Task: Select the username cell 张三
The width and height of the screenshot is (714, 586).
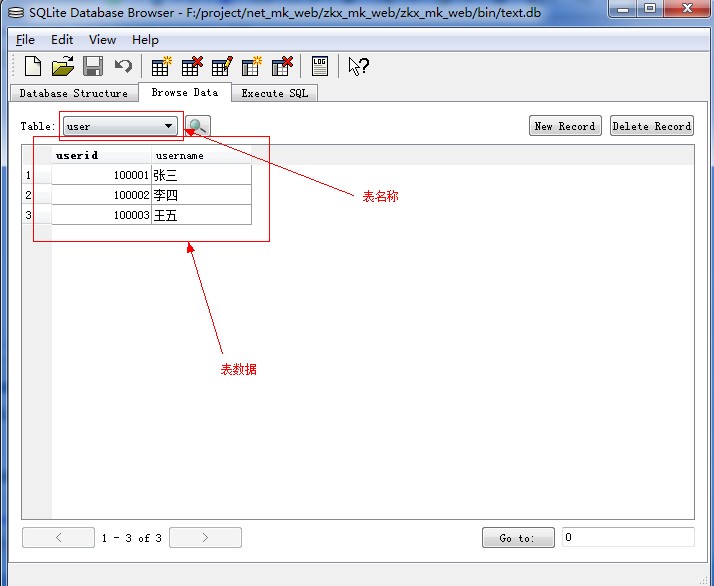Action: 201,175
